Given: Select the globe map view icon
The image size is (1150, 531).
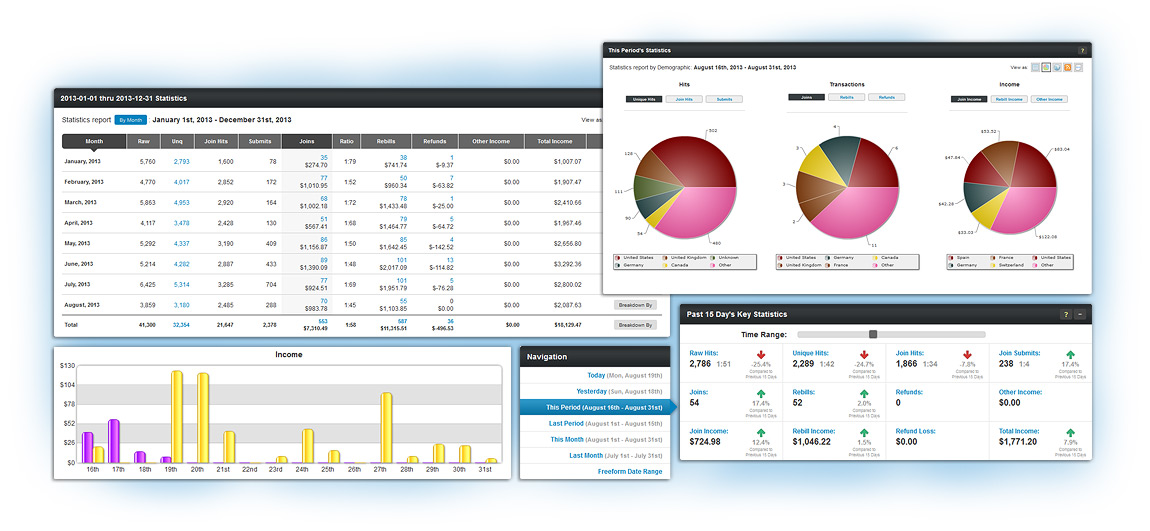Looking at the screenshot, I should tap(1057, 67).
